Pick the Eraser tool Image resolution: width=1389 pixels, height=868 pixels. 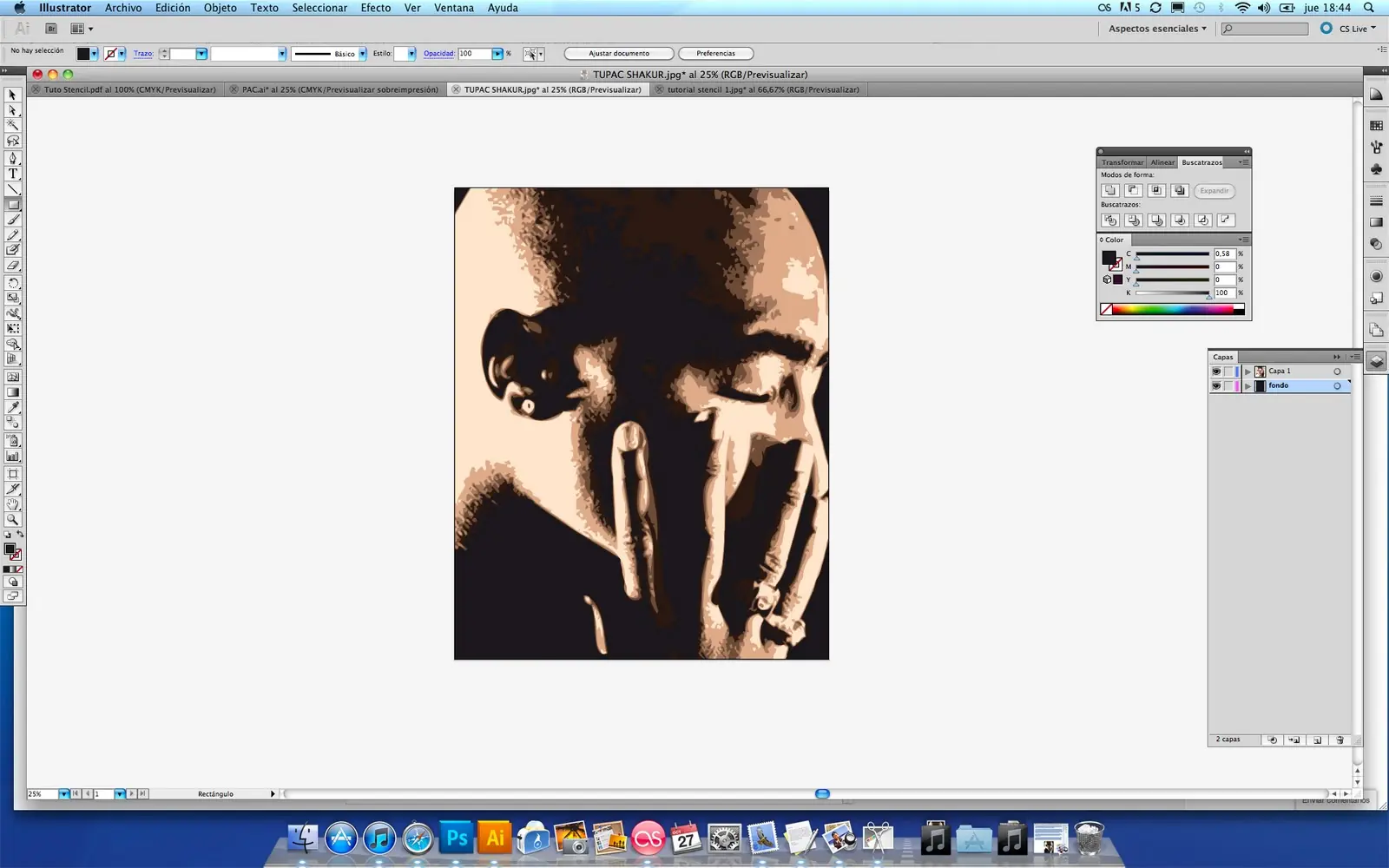coord(12,266)
